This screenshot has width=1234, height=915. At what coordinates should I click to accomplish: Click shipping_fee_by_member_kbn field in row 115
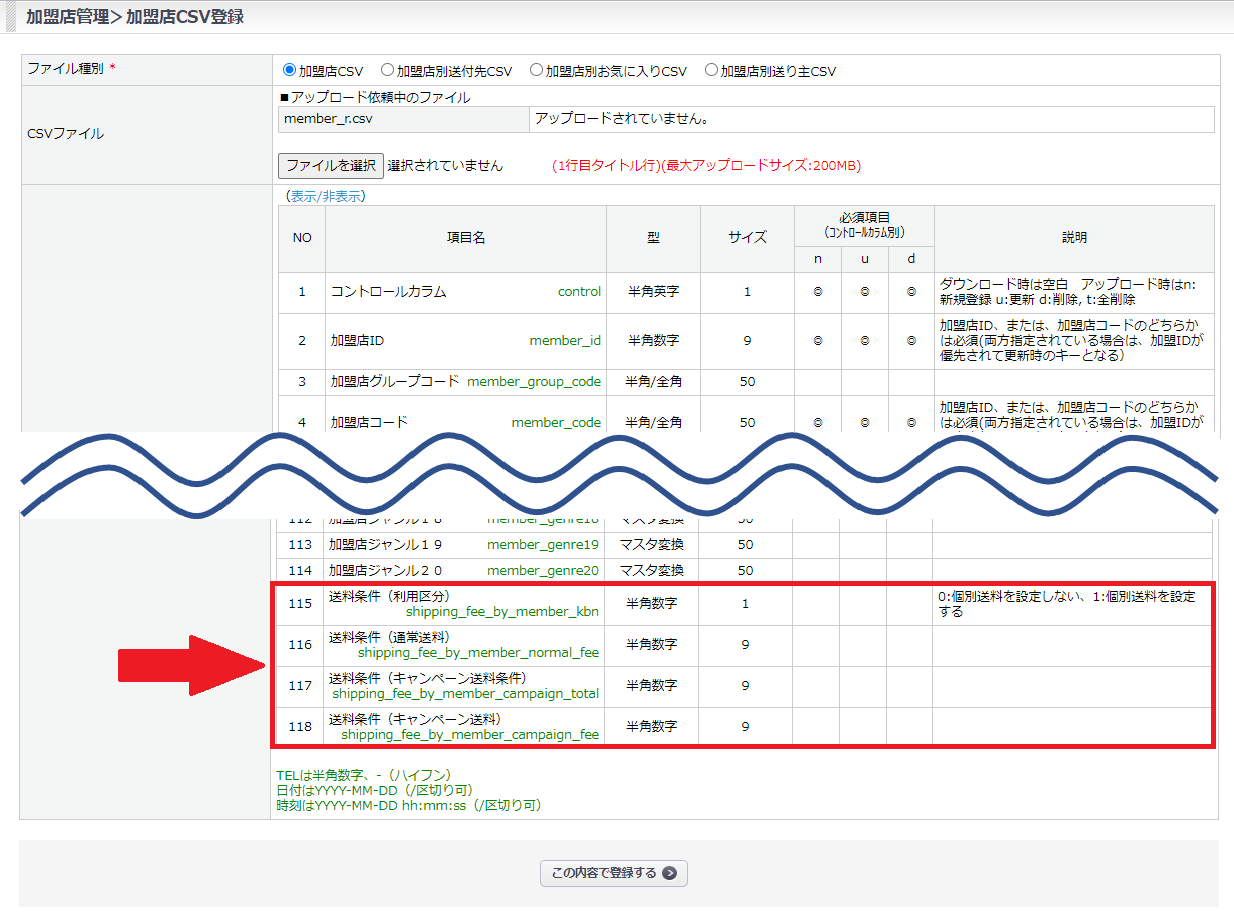(x=502, y=612)
